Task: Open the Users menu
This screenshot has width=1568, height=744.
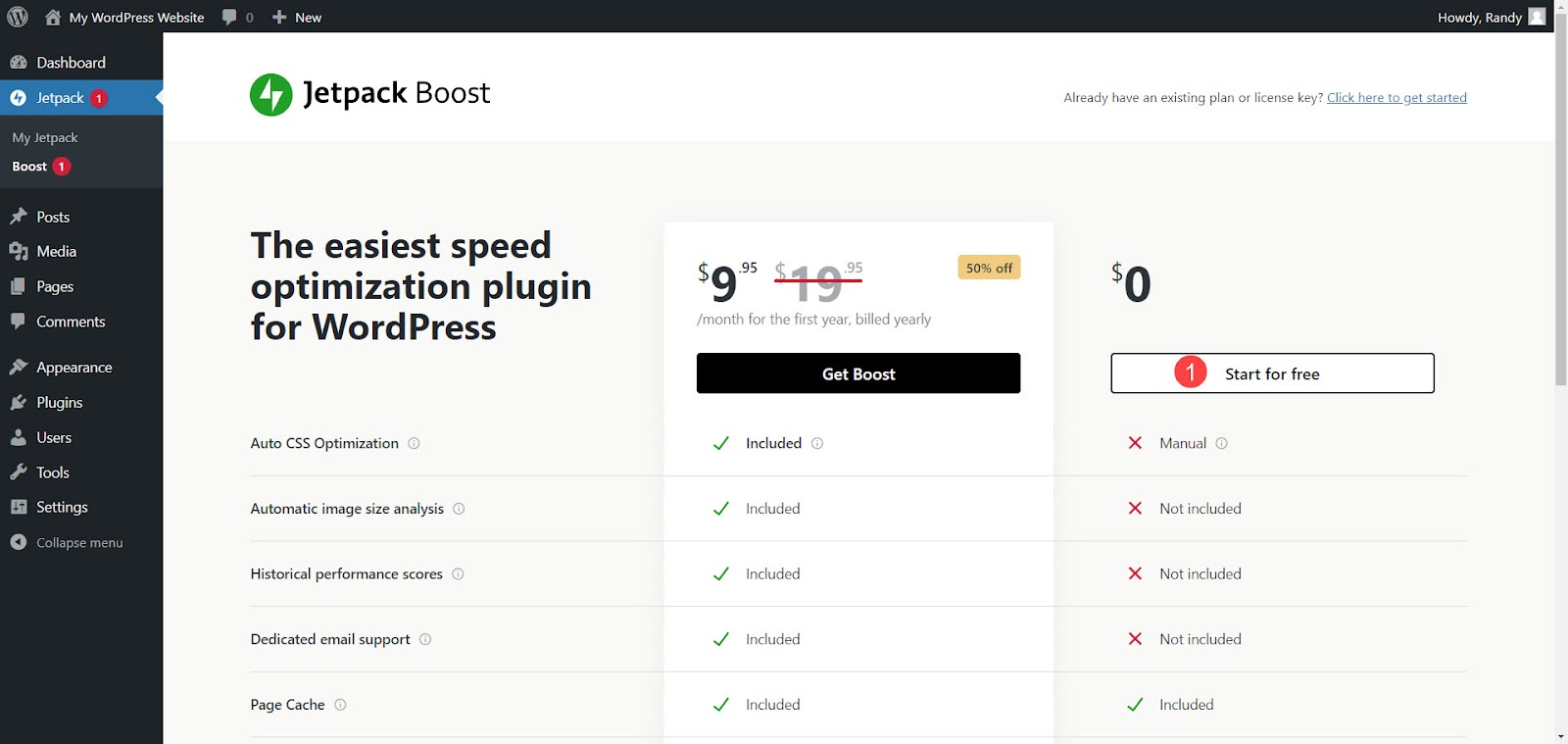Action: (81, 438)
